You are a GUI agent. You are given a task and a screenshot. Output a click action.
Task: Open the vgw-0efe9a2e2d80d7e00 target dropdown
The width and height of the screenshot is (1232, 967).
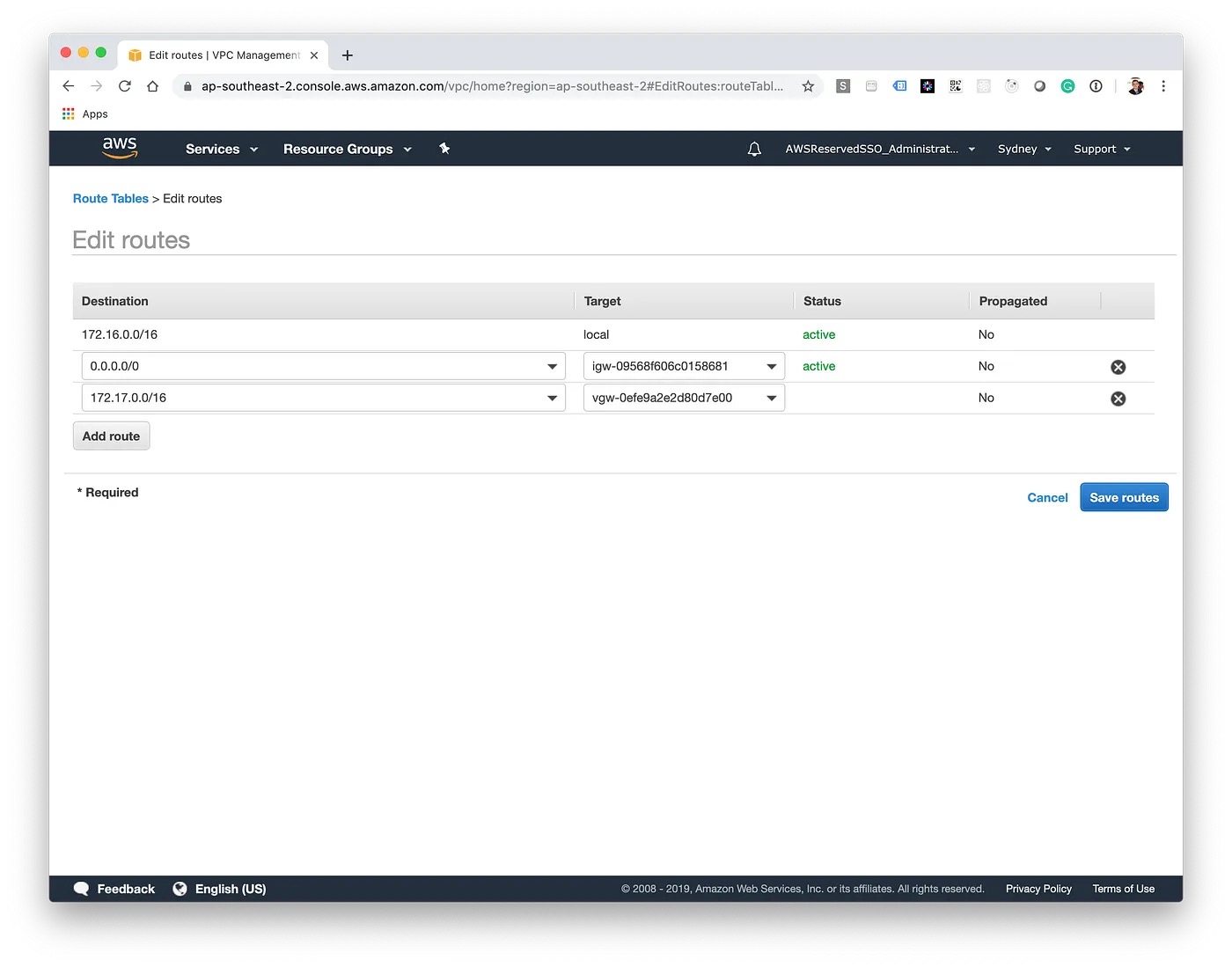coord(684,398)
